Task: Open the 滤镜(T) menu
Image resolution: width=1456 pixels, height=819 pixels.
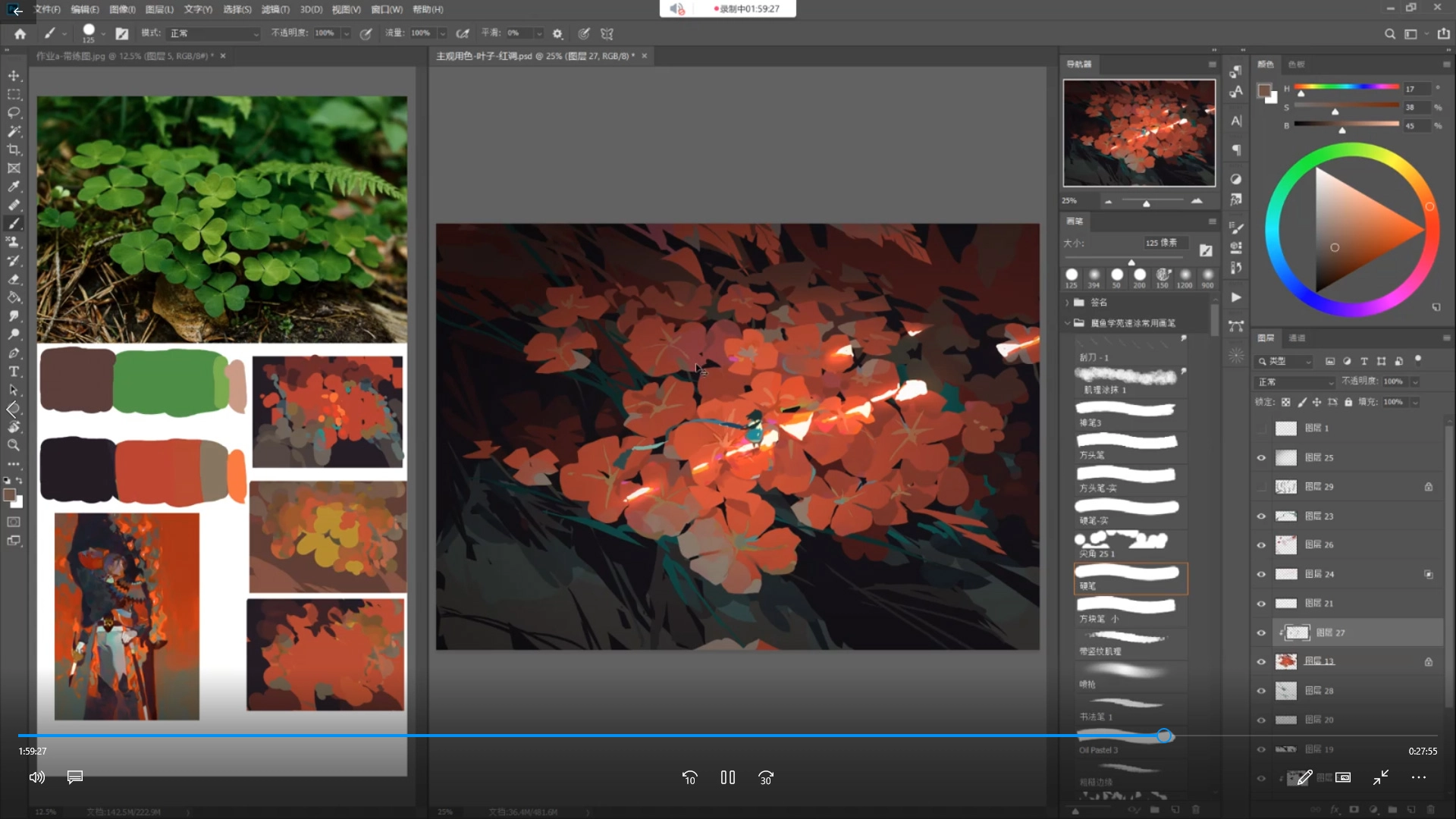Action: (275, 9)
